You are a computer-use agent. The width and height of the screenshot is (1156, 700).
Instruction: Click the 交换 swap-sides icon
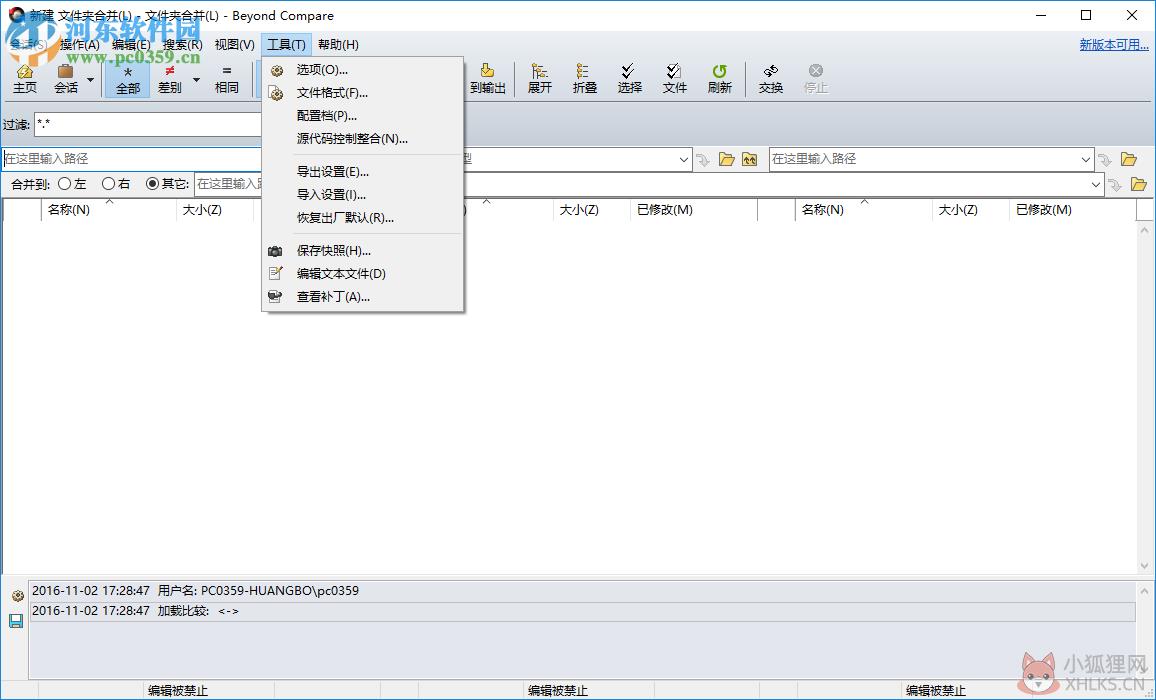[x=770, y=79]
